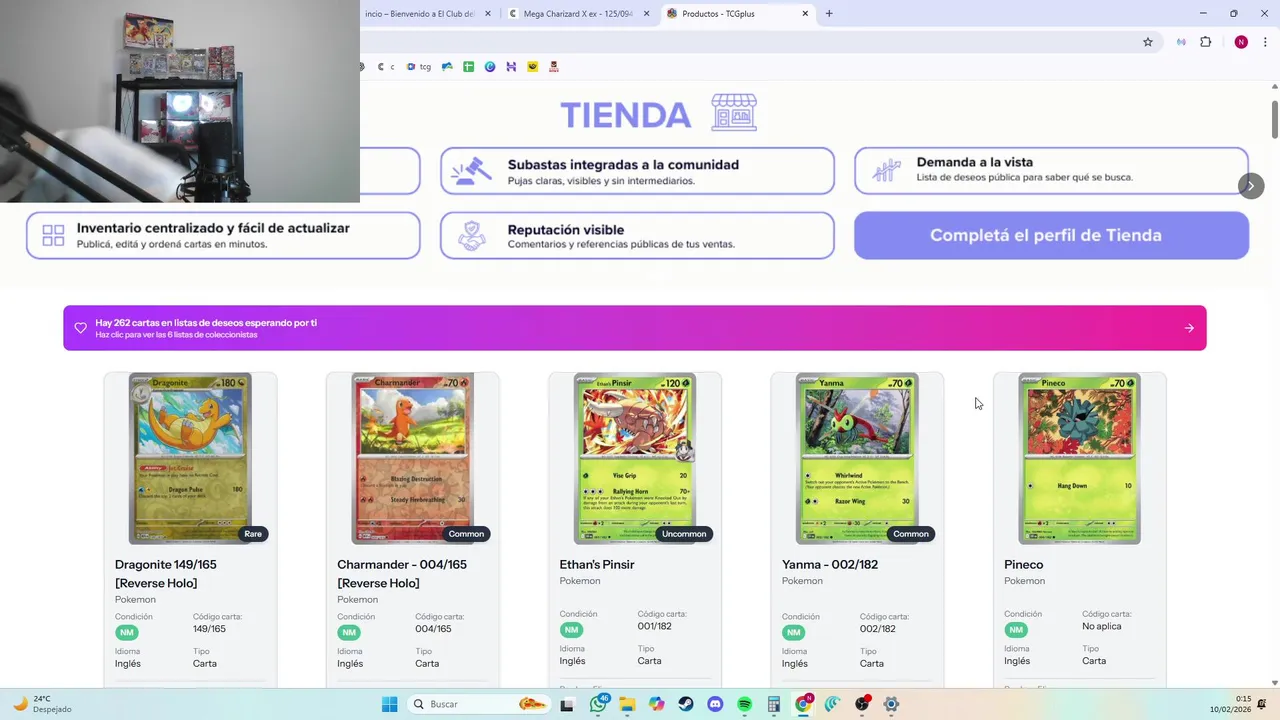Open the Windows Start menu
The image size is (1280, 720).
pos(389,704)
